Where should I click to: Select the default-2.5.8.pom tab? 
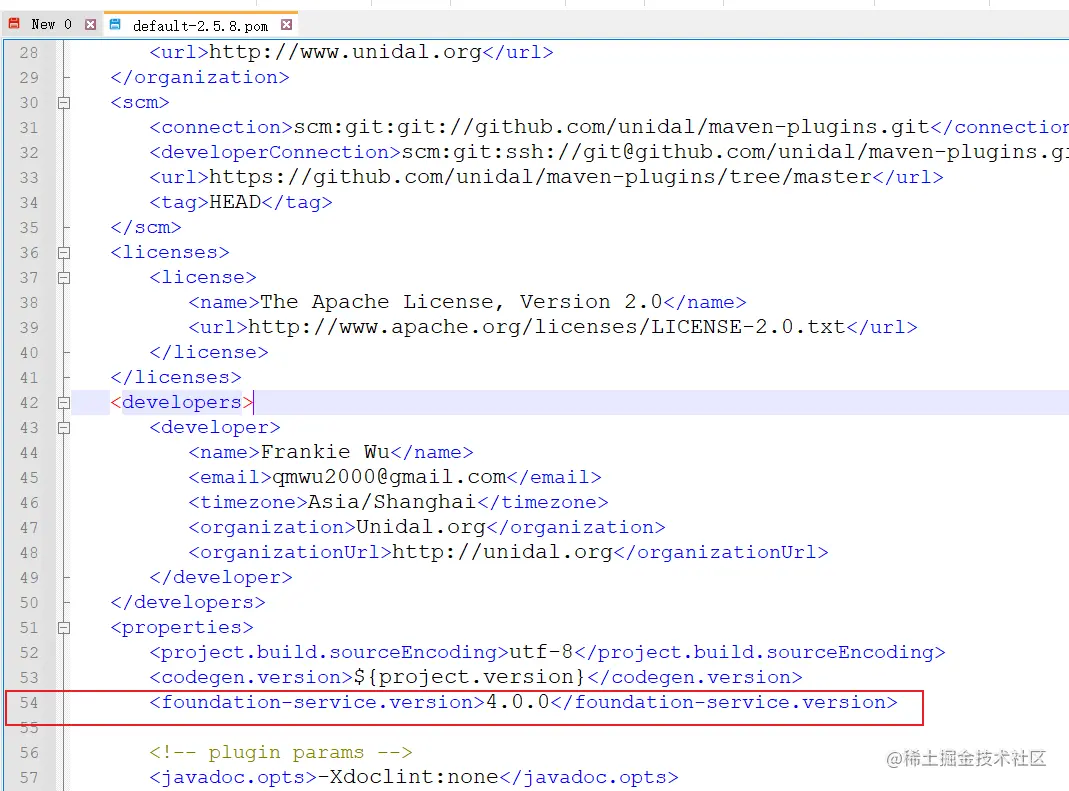point(200,25)
